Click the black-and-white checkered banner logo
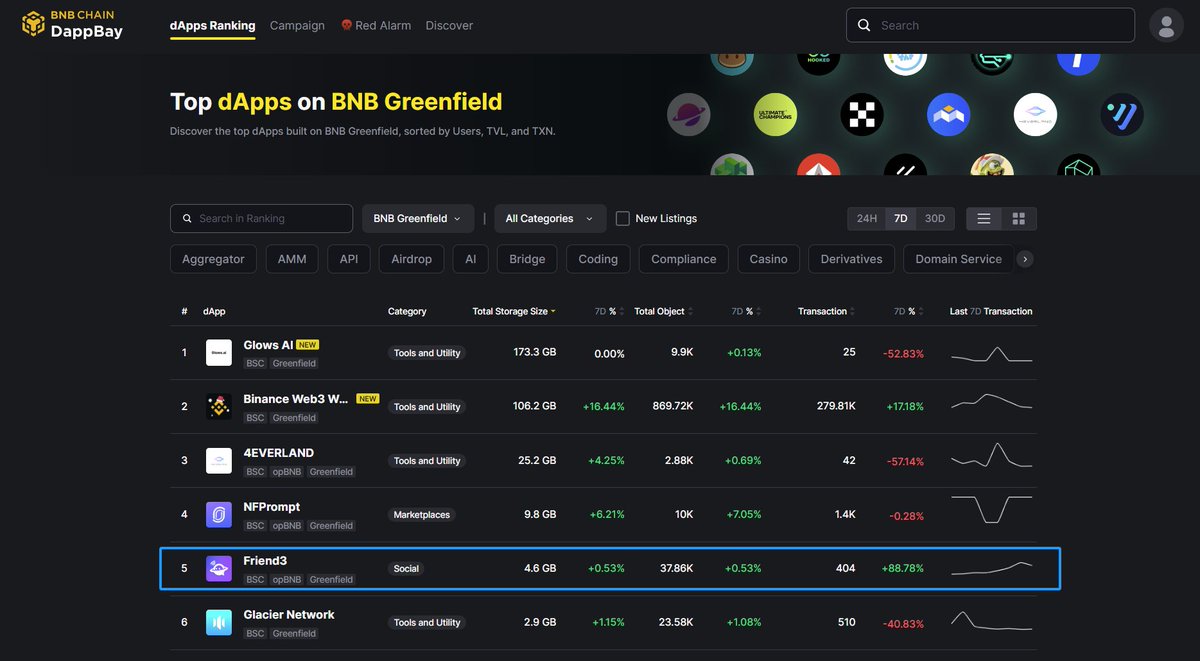The image size is (1200, 661). (861, 115)
